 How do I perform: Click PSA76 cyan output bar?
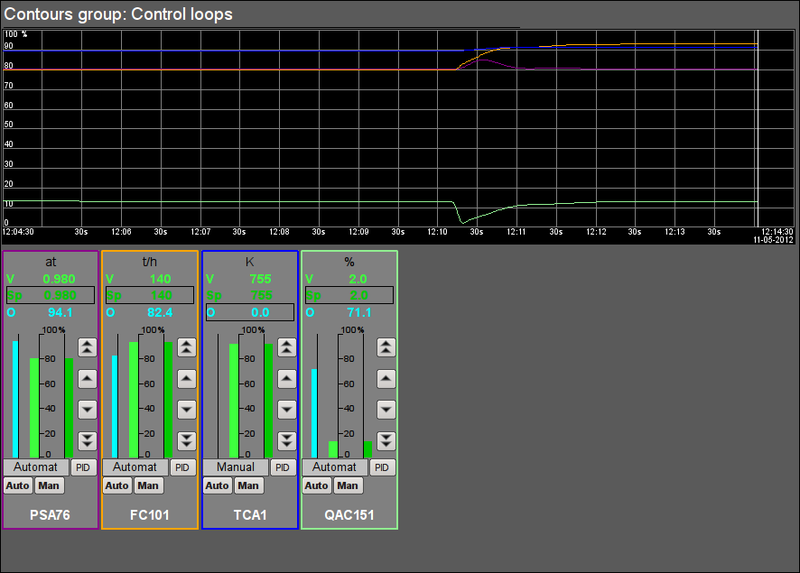tap(15, 399)
